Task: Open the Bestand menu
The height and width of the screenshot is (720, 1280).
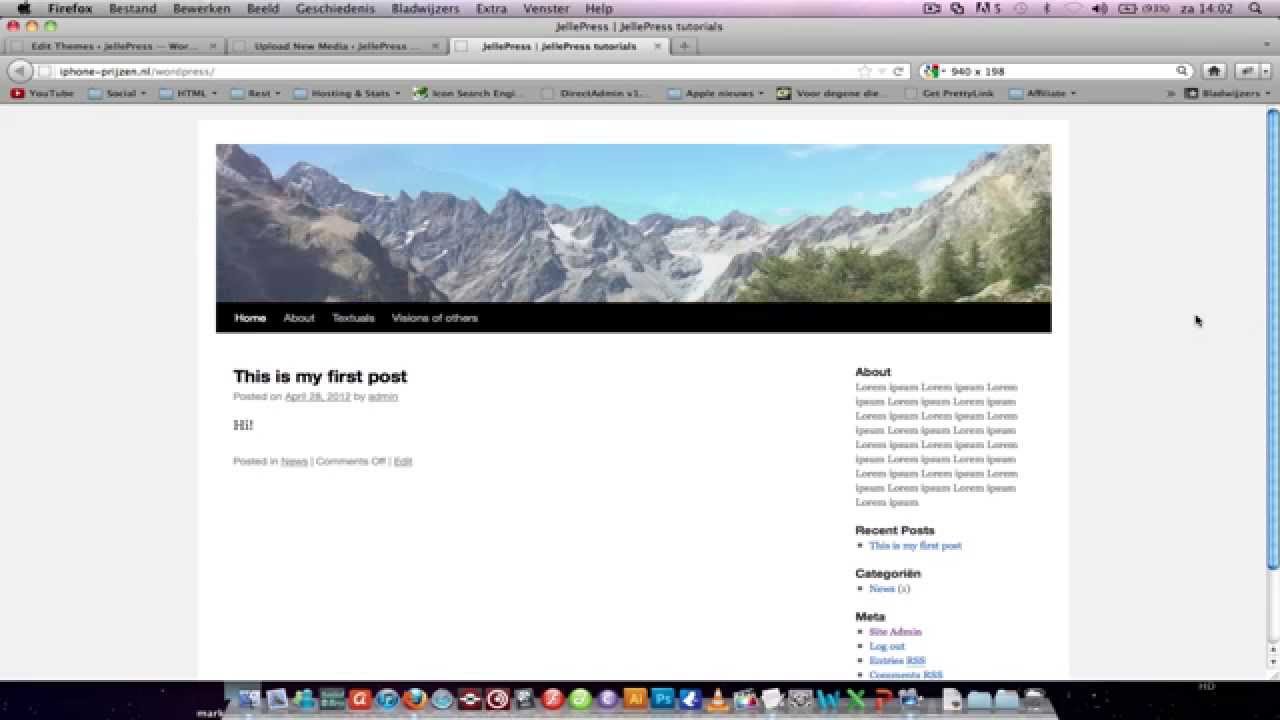Action: [132, 8]
